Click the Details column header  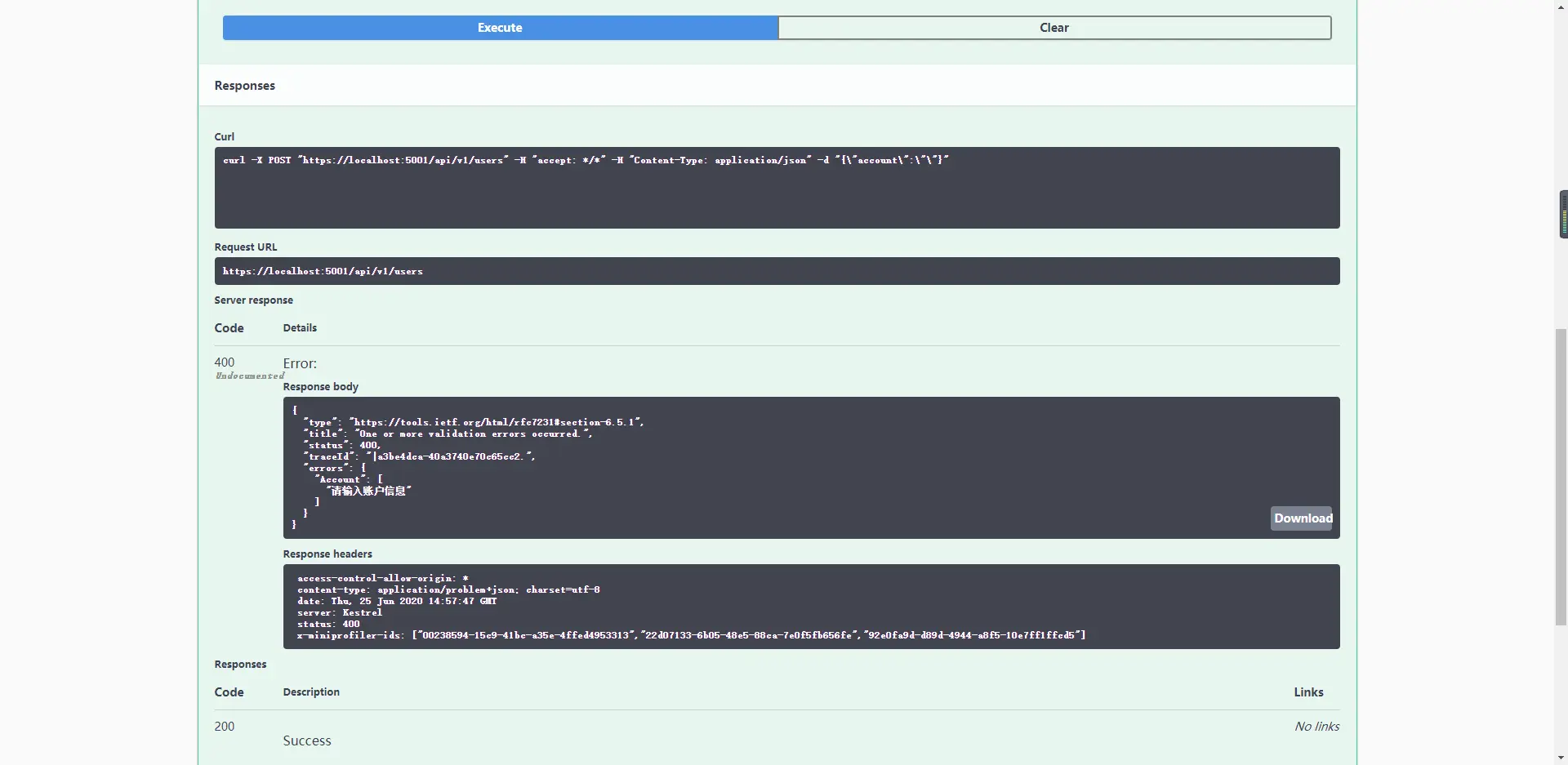click(x=300, y=328)
